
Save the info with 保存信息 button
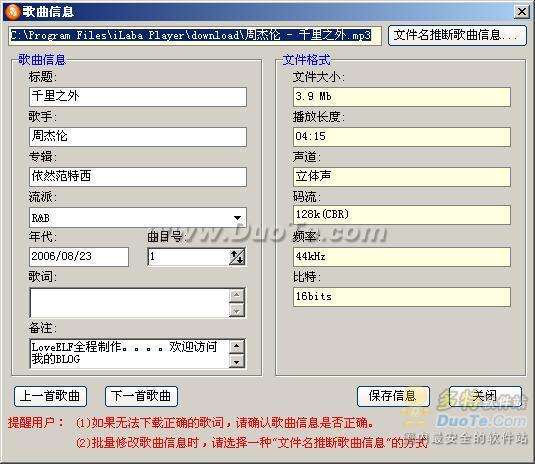tap(393, 396)
